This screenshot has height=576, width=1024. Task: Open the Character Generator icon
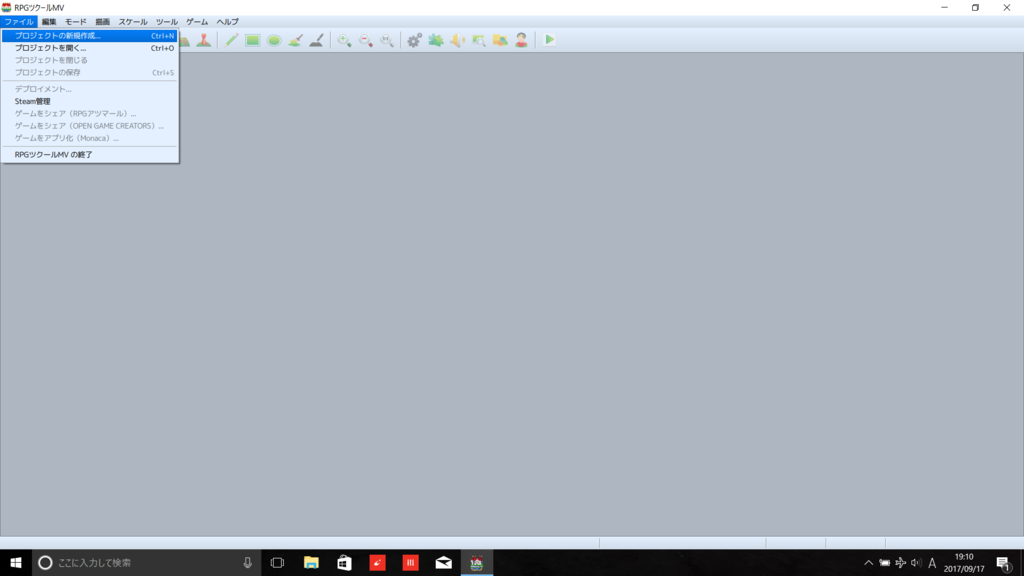(521, 40)
